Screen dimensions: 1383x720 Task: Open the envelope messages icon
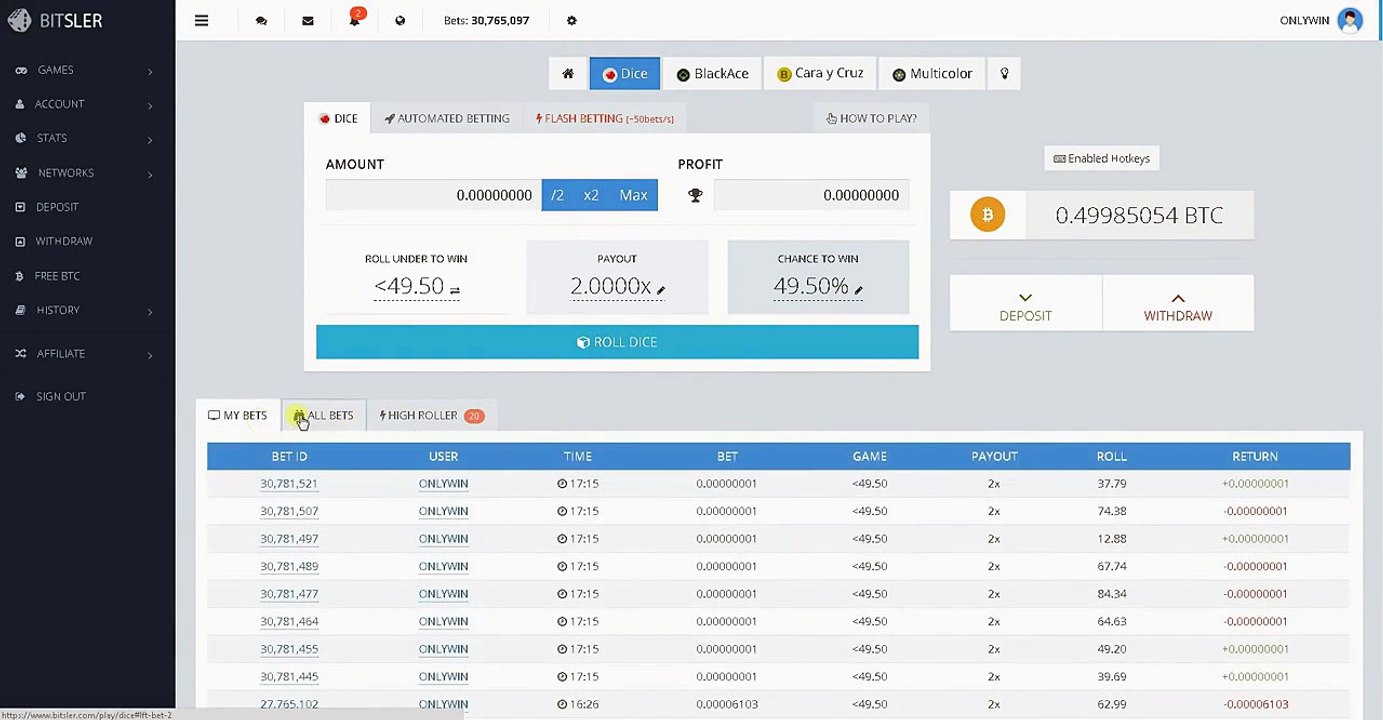click(308, 20)
